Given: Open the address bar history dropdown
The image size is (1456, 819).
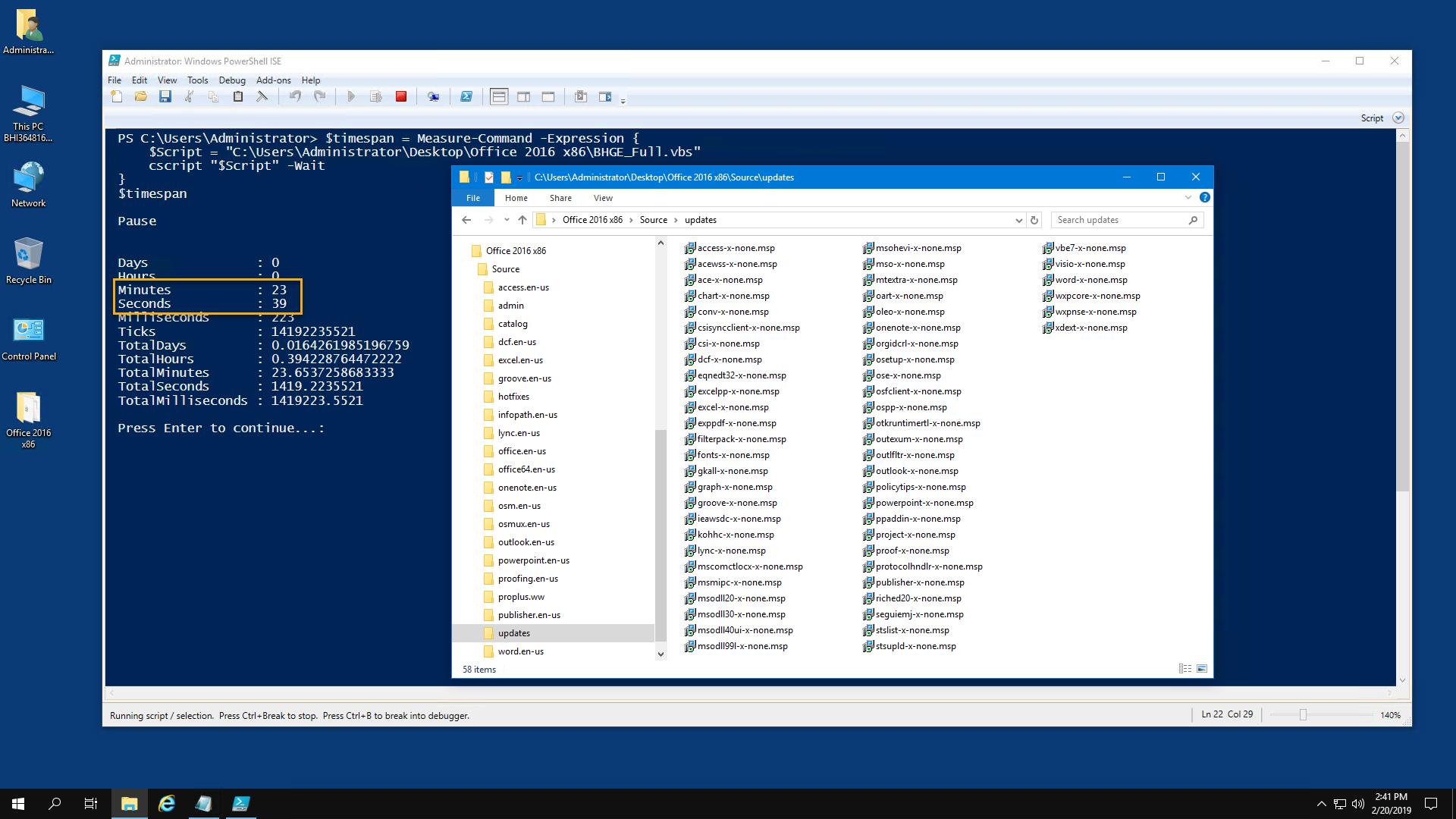Looking at the screenshot, I should [x=1018, y=220].
